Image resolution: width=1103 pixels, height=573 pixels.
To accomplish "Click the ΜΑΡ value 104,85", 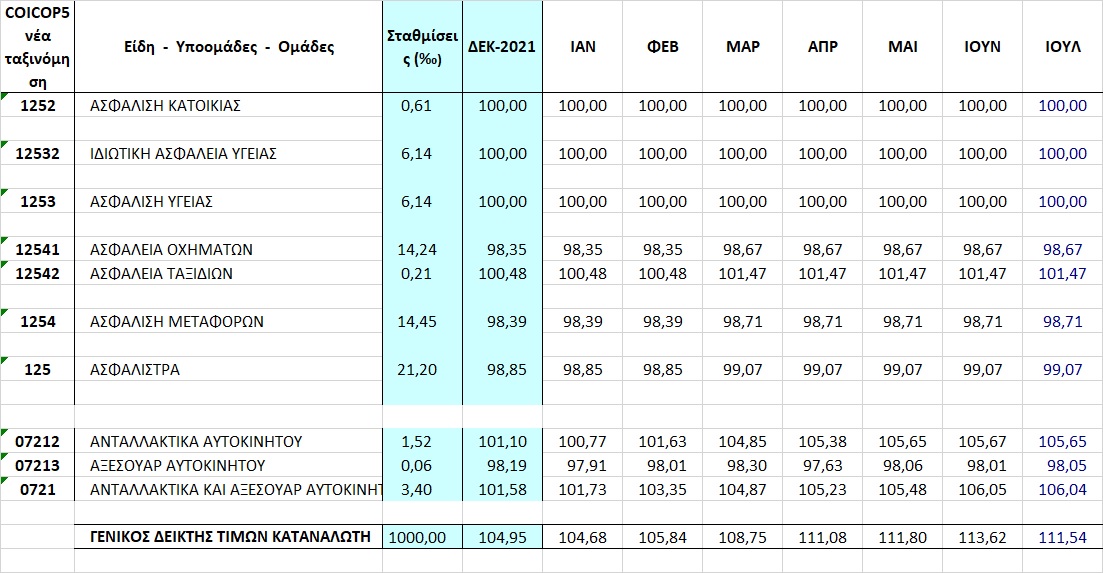I will coord(743,442).
